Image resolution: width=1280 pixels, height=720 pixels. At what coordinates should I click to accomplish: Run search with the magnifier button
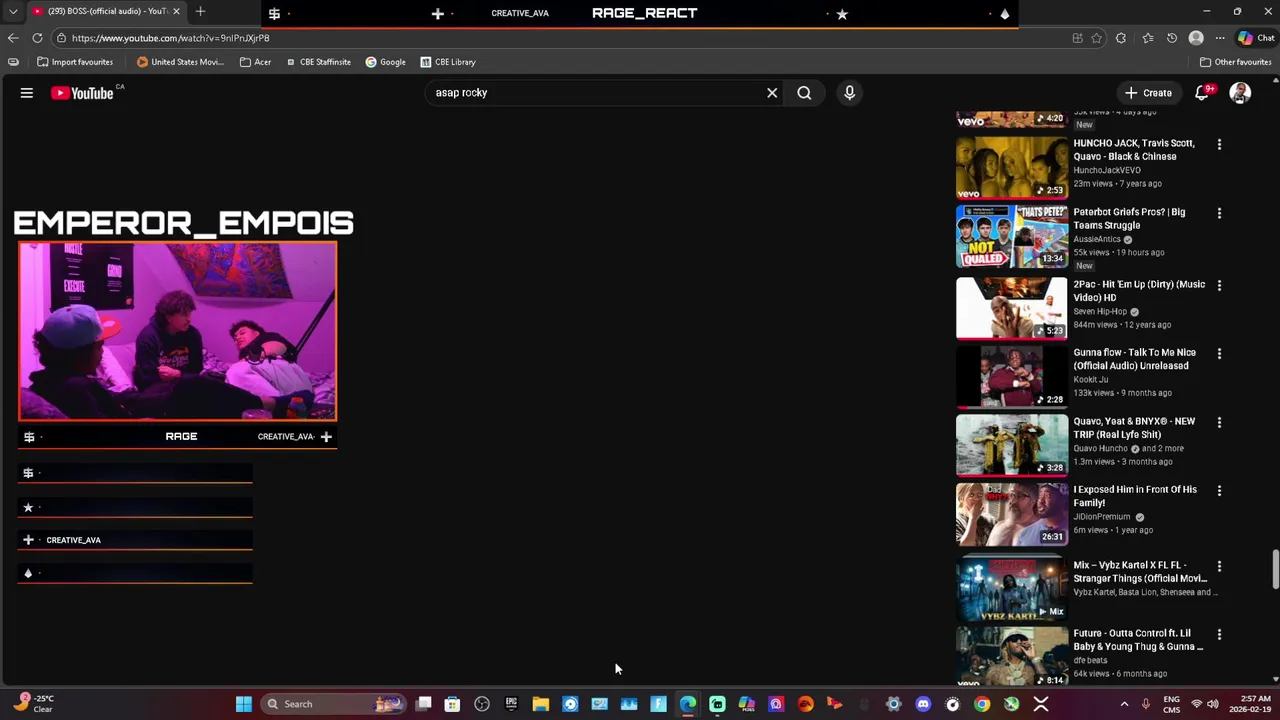[x=804, y=93]
